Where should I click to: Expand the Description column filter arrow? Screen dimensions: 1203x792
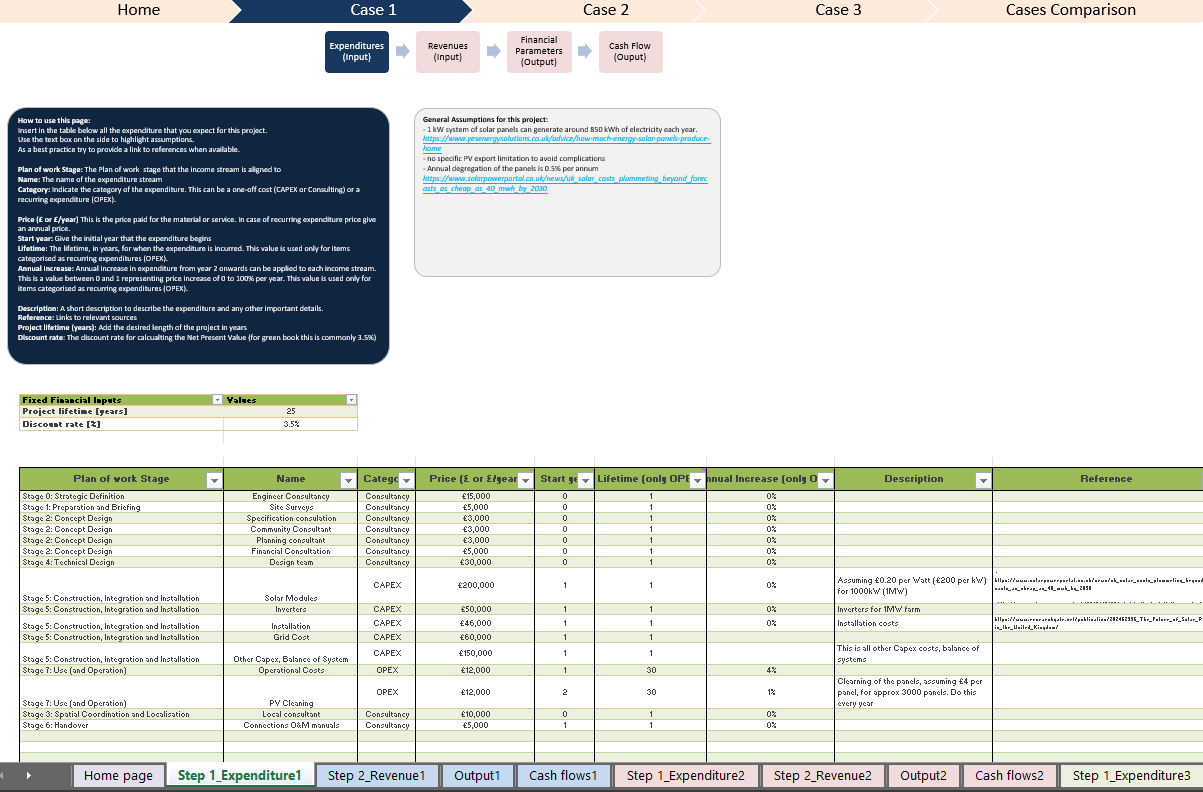tap(983, 480)
